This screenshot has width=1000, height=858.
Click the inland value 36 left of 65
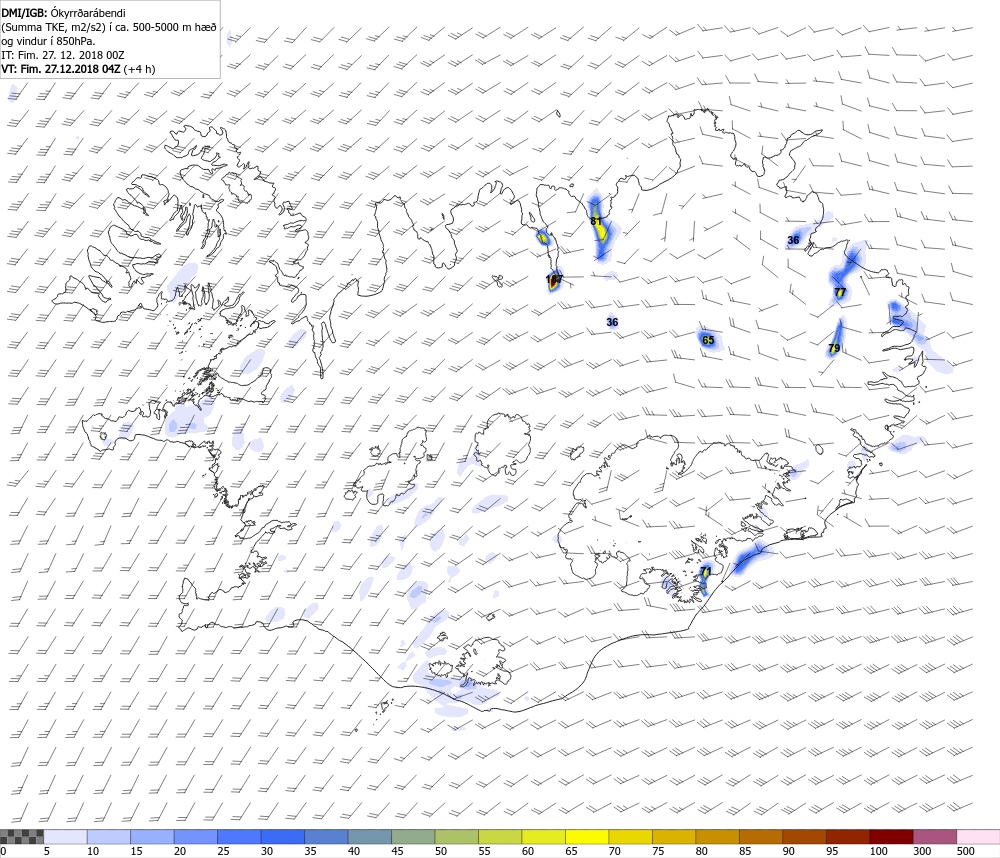tap(612, 322)
